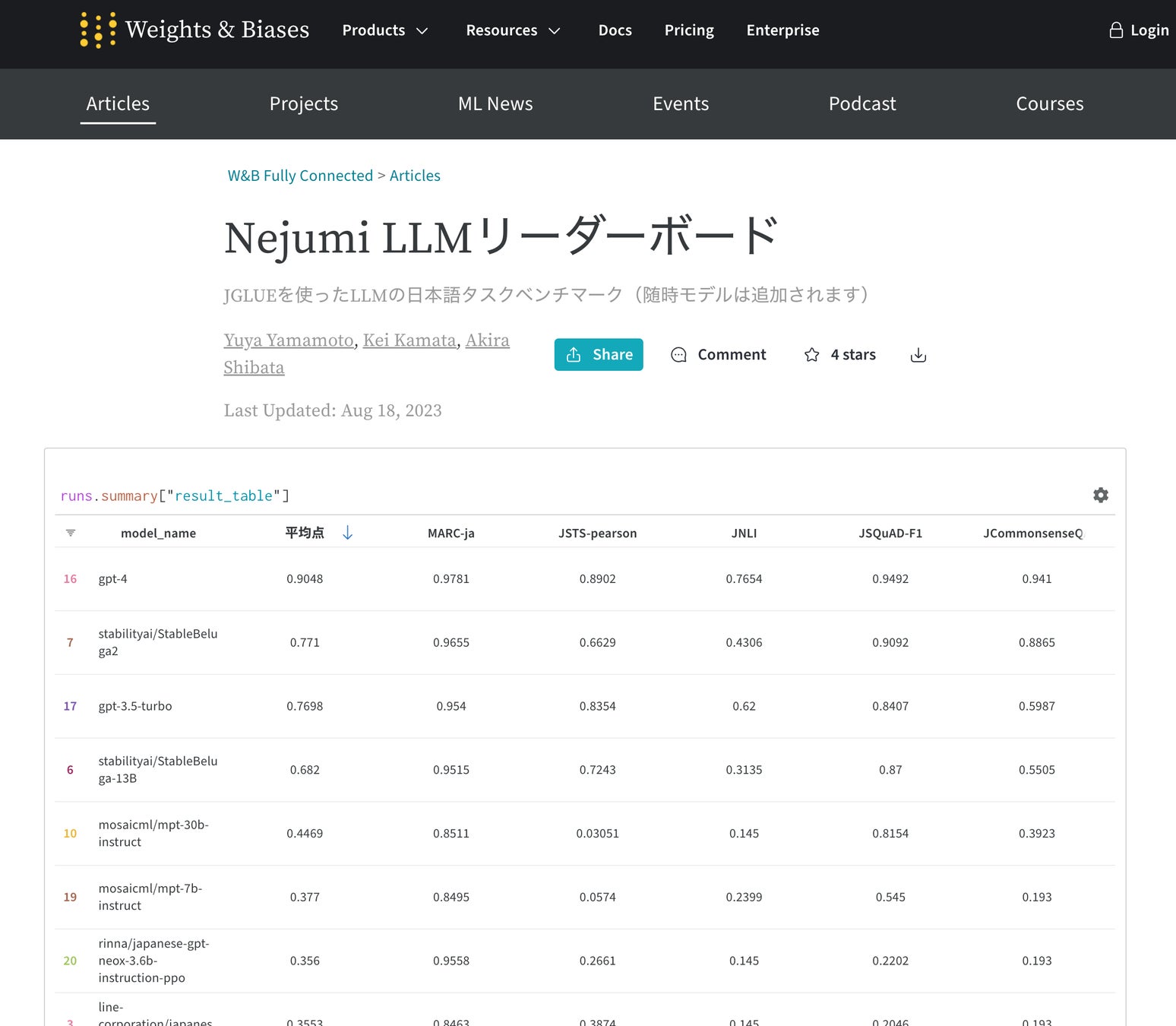Click the Weights & Biases logo
Screen dimensions: 1176x1026
[x=194, y=30]
